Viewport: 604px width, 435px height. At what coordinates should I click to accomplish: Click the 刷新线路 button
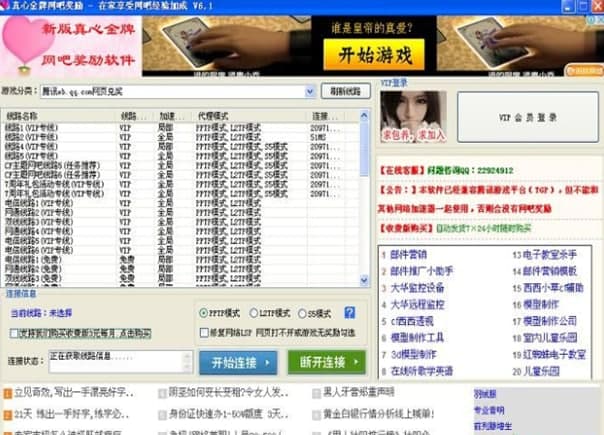point(346,91)
